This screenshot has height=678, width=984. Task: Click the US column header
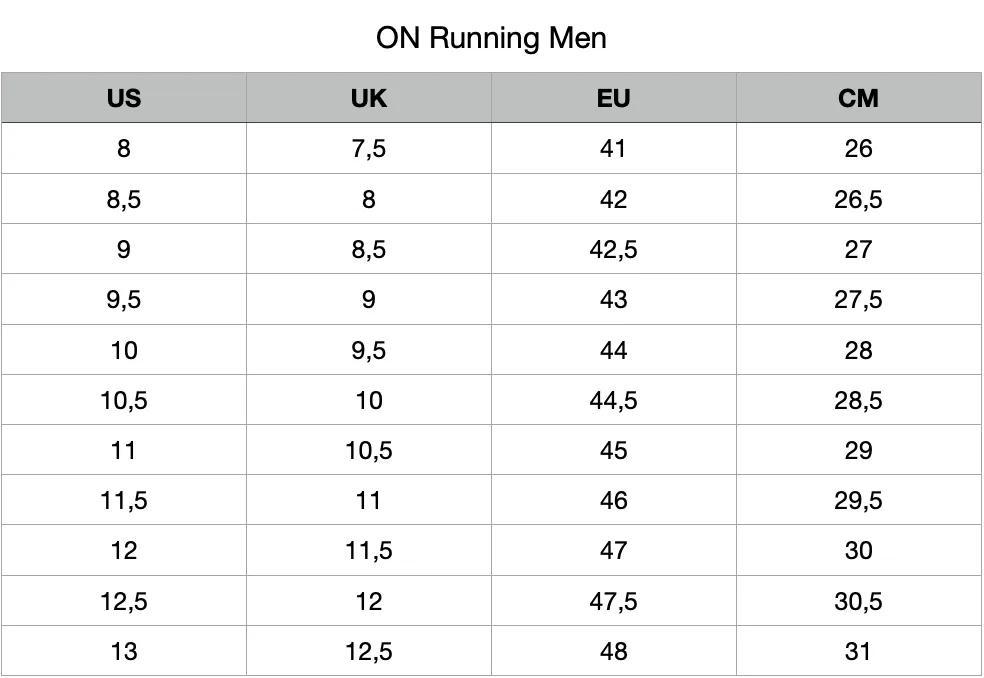coord(124,98)
